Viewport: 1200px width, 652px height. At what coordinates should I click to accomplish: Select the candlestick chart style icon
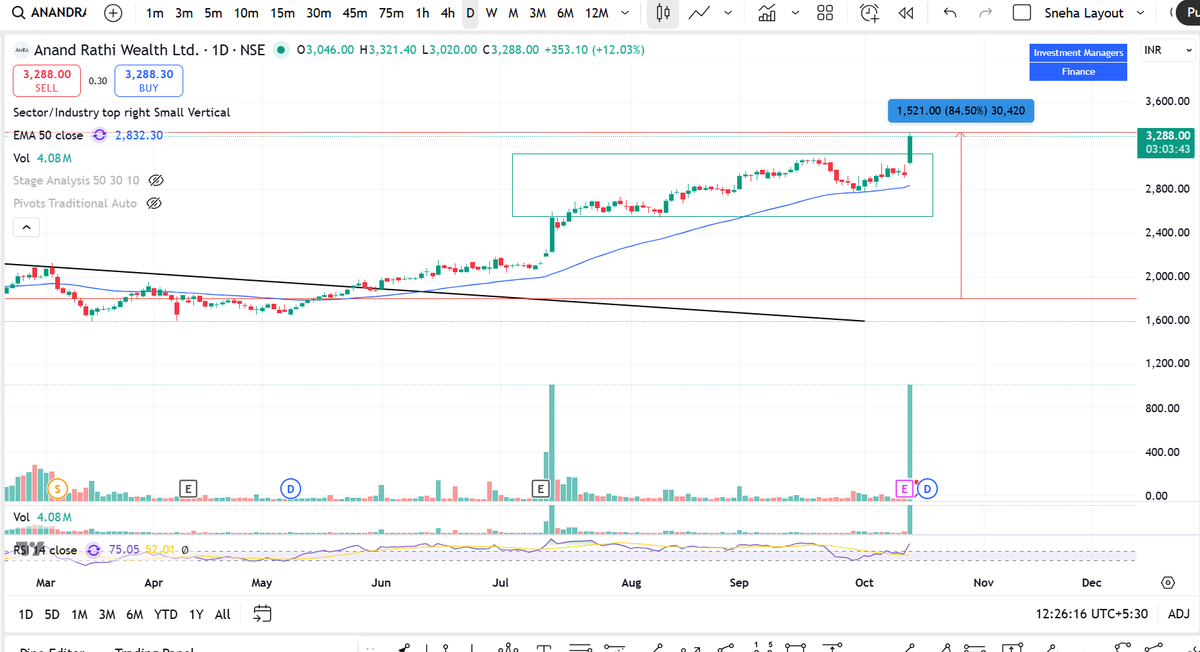click(x=665, y=13)
